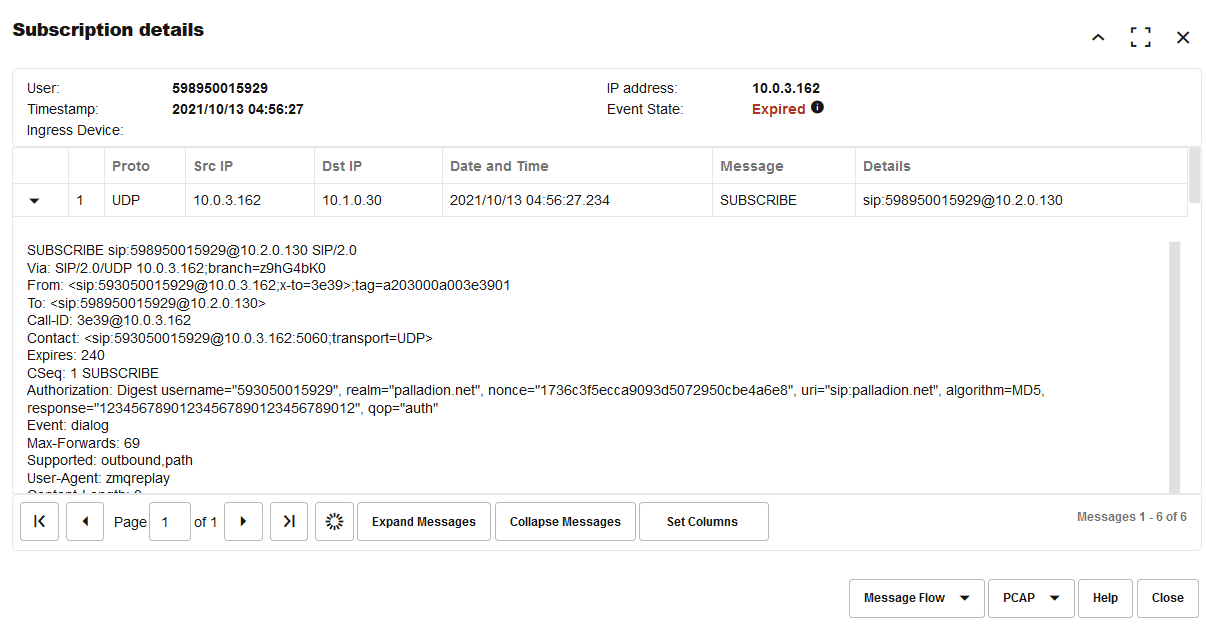Screen dimensions: 1206x624
Task: Select details cell sip:598950015929@10.2.0.130
Action: click(1021, 200)
